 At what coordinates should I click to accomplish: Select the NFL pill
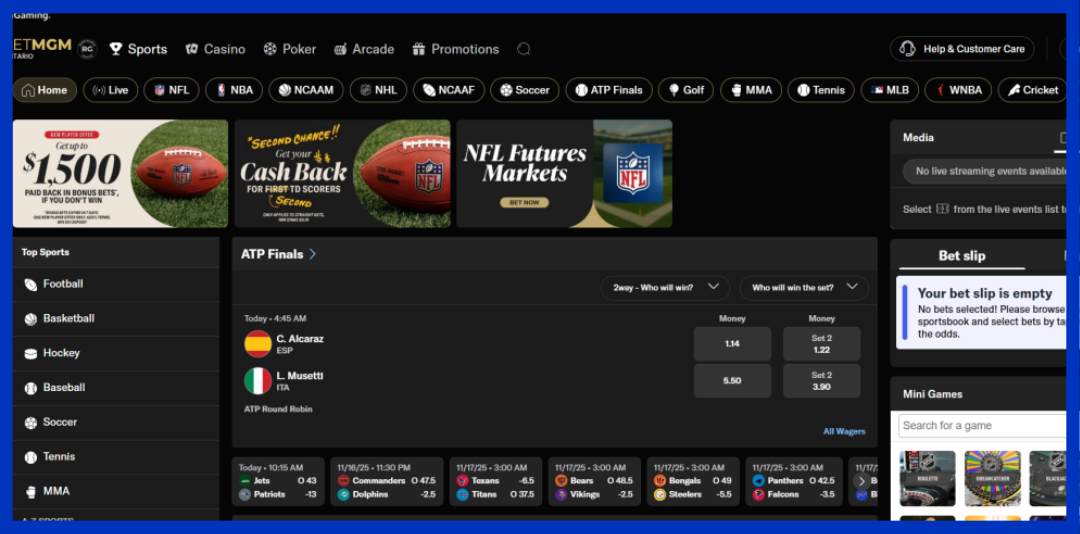coord(172,90)
